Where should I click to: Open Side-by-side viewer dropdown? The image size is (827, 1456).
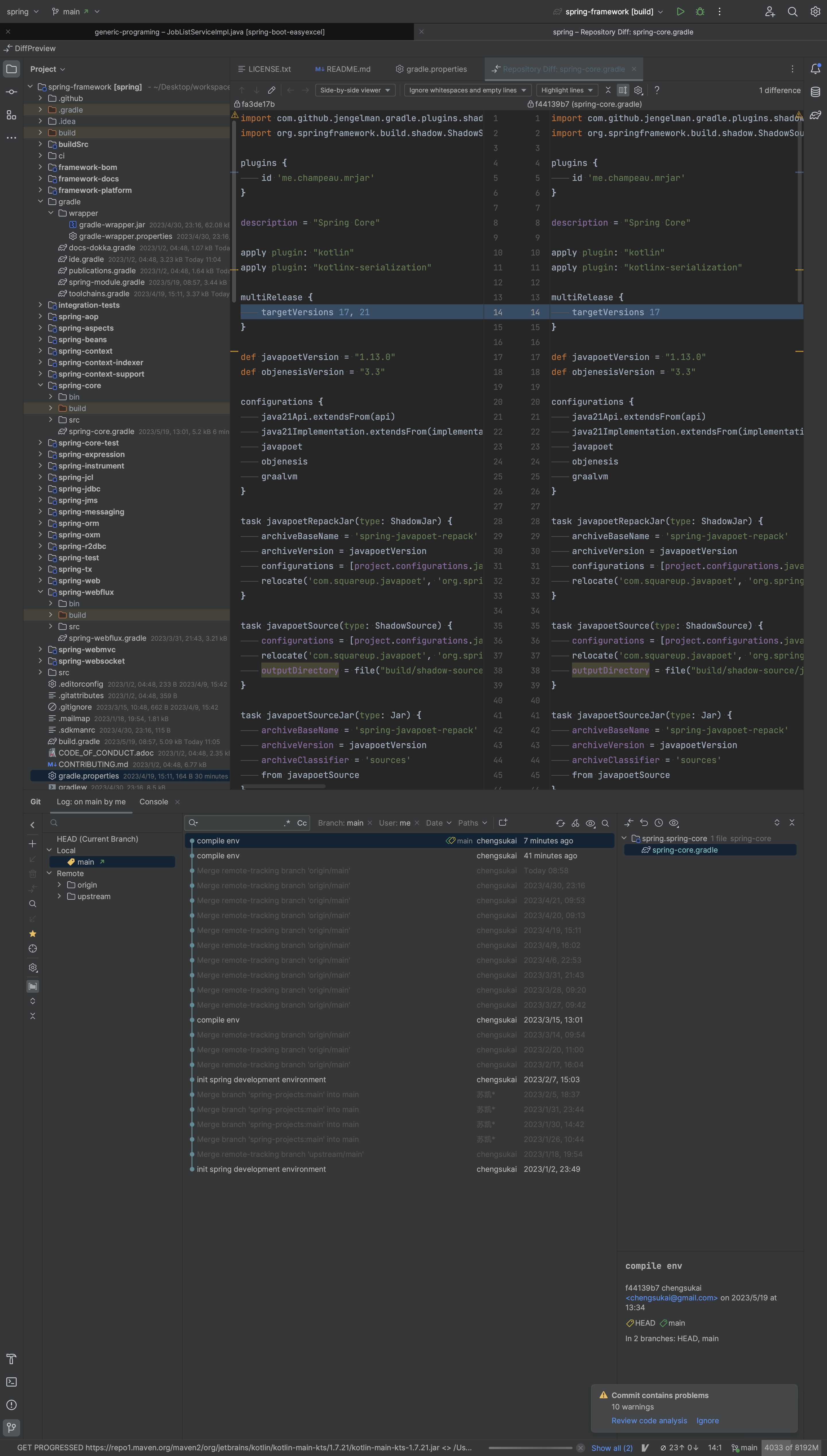(355, 90)
